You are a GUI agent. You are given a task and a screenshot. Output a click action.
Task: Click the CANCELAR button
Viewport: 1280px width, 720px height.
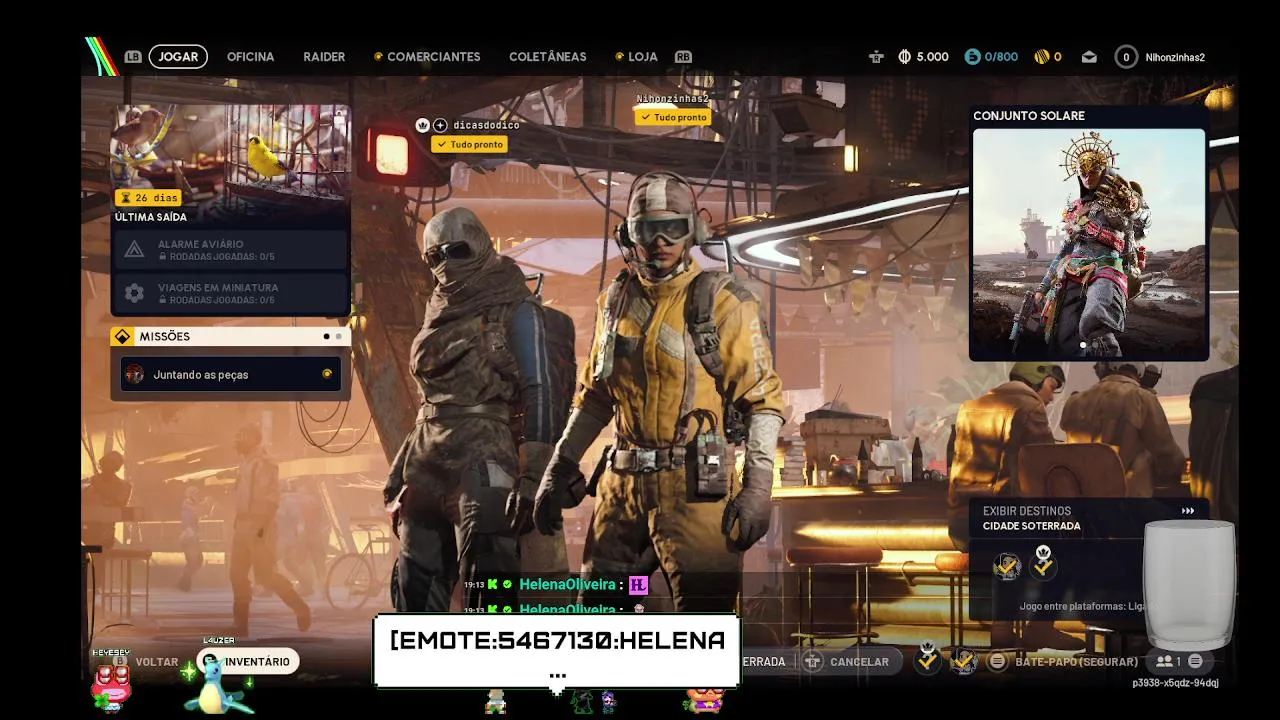(859, 662)
